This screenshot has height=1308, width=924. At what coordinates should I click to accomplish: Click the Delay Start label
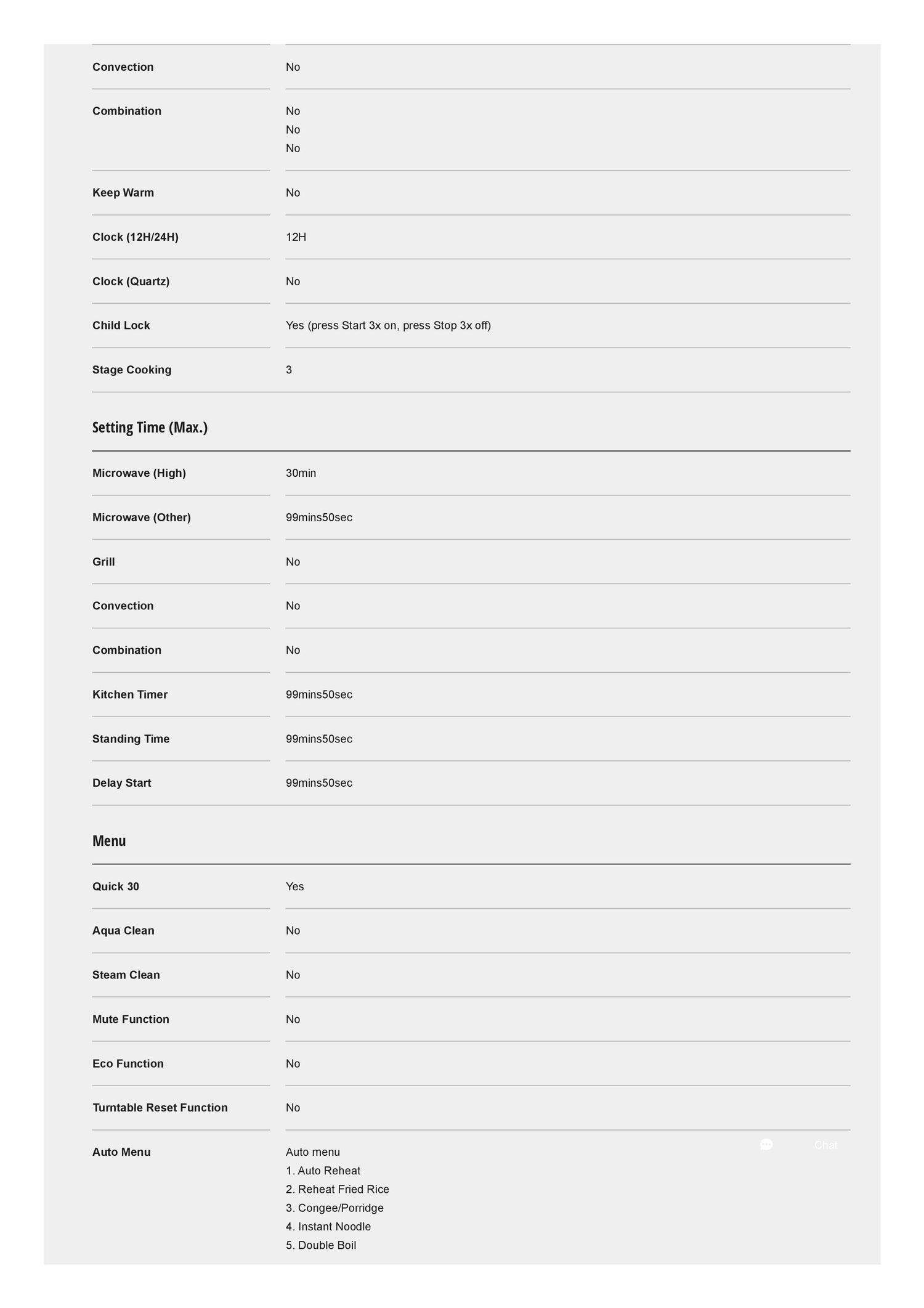[x=121, y=783]
